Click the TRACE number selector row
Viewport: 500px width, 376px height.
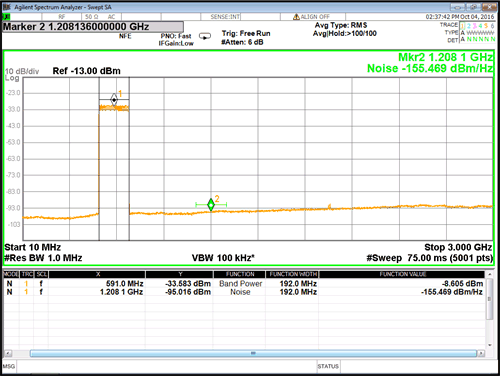(477, 25)
